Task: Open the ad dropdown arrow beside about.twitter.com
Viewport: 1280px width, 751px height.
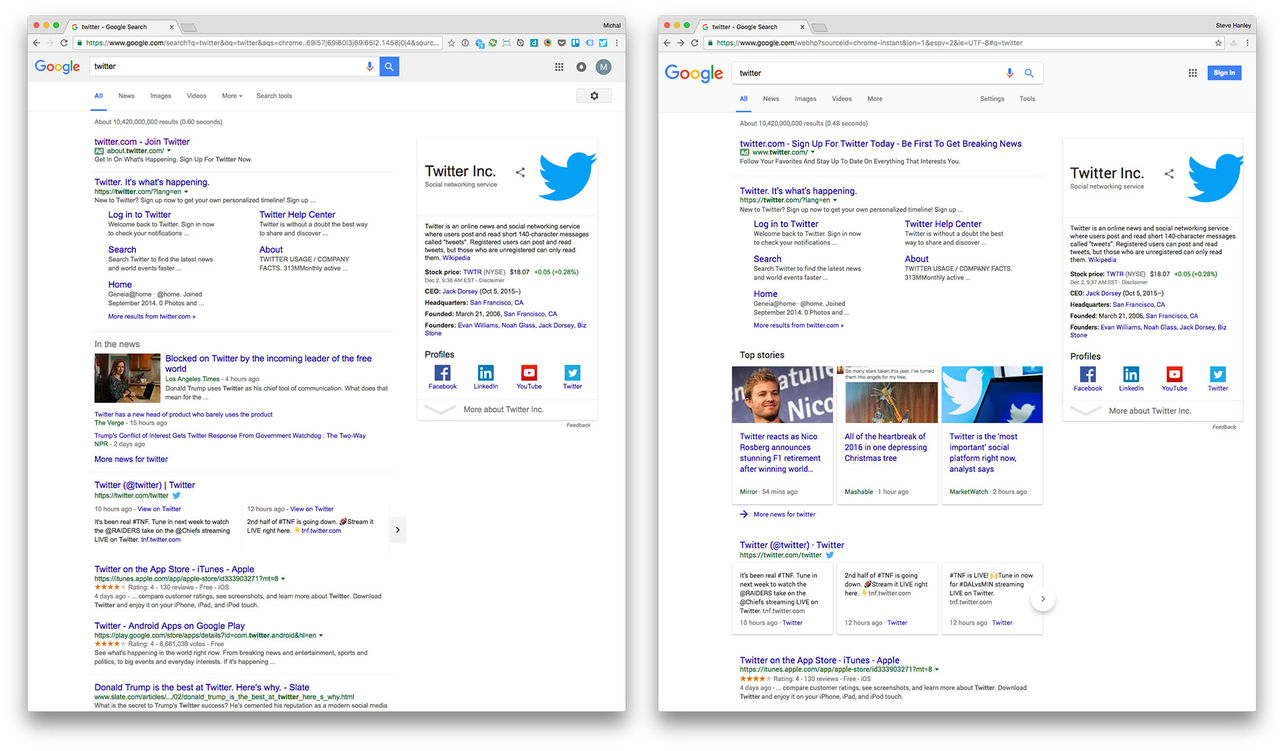Action: point(169,151)
